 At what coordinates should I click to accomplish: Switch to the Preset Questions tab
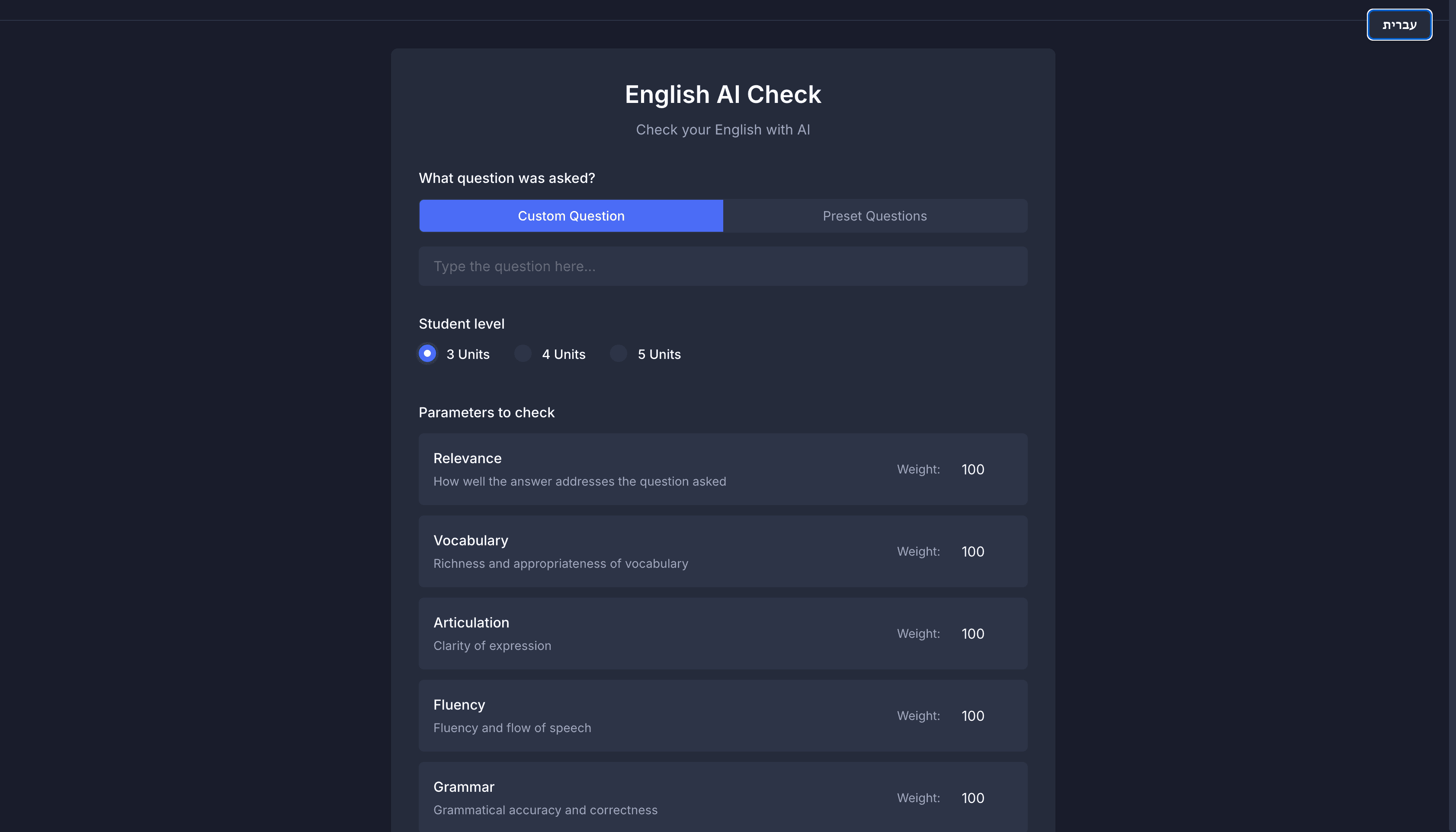(874, 215)
